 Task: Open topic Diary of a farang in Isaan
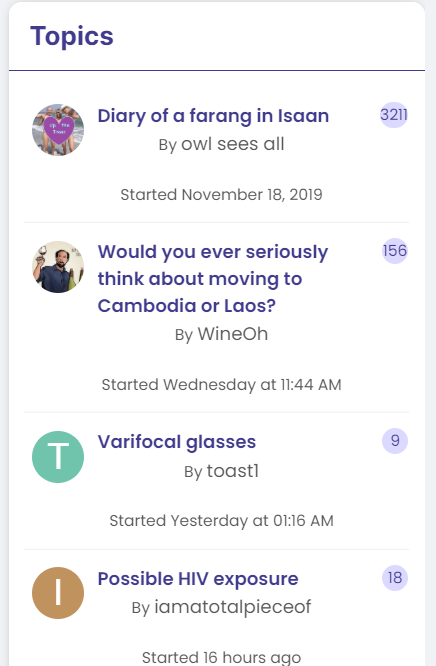213,116
